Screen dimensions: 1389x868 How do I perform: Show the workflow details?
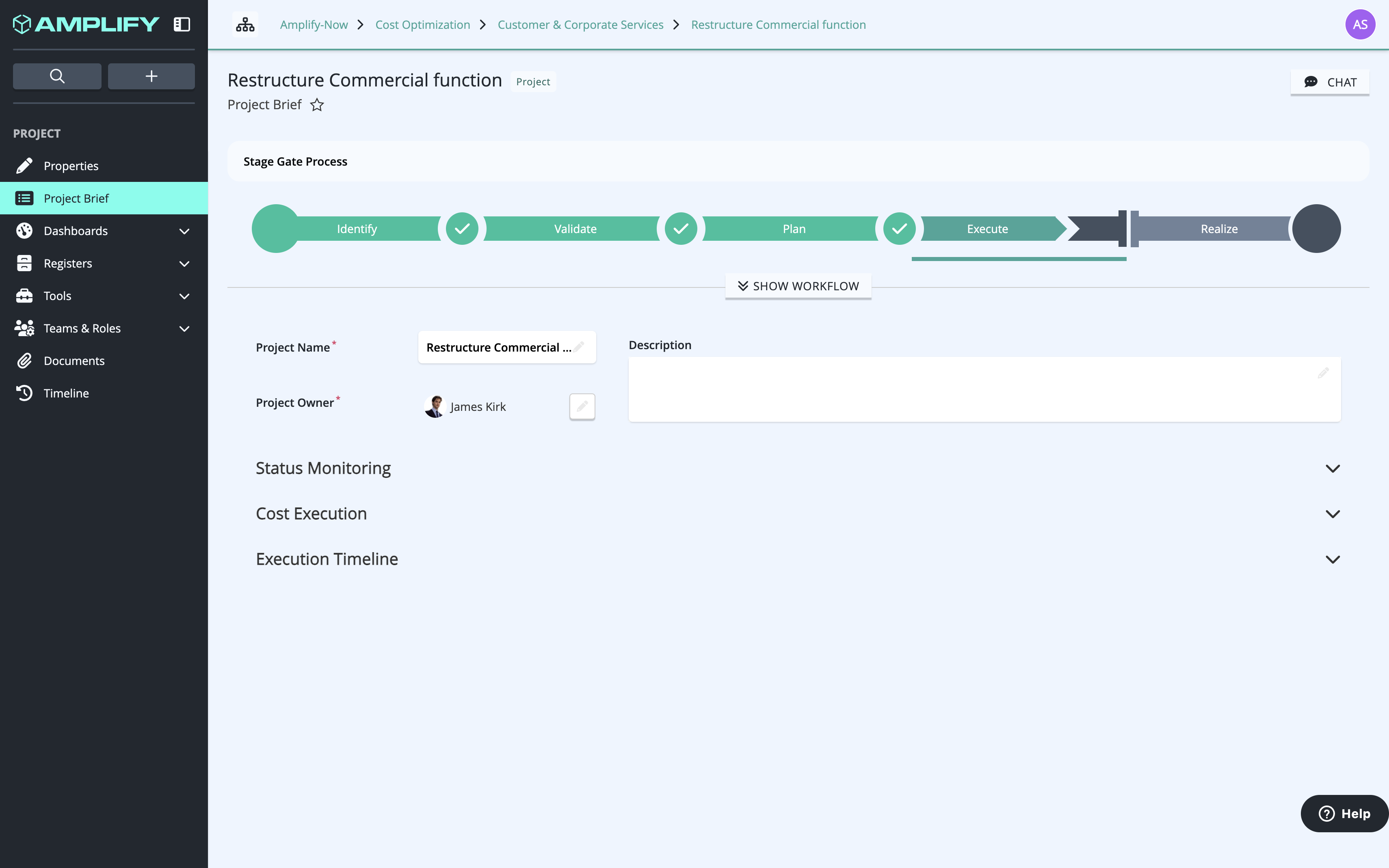(x=798, y=286)
